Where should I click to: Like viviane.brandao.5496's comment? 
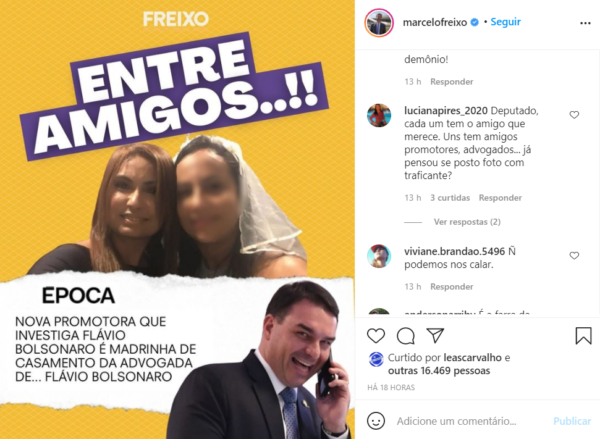(574, 255)
